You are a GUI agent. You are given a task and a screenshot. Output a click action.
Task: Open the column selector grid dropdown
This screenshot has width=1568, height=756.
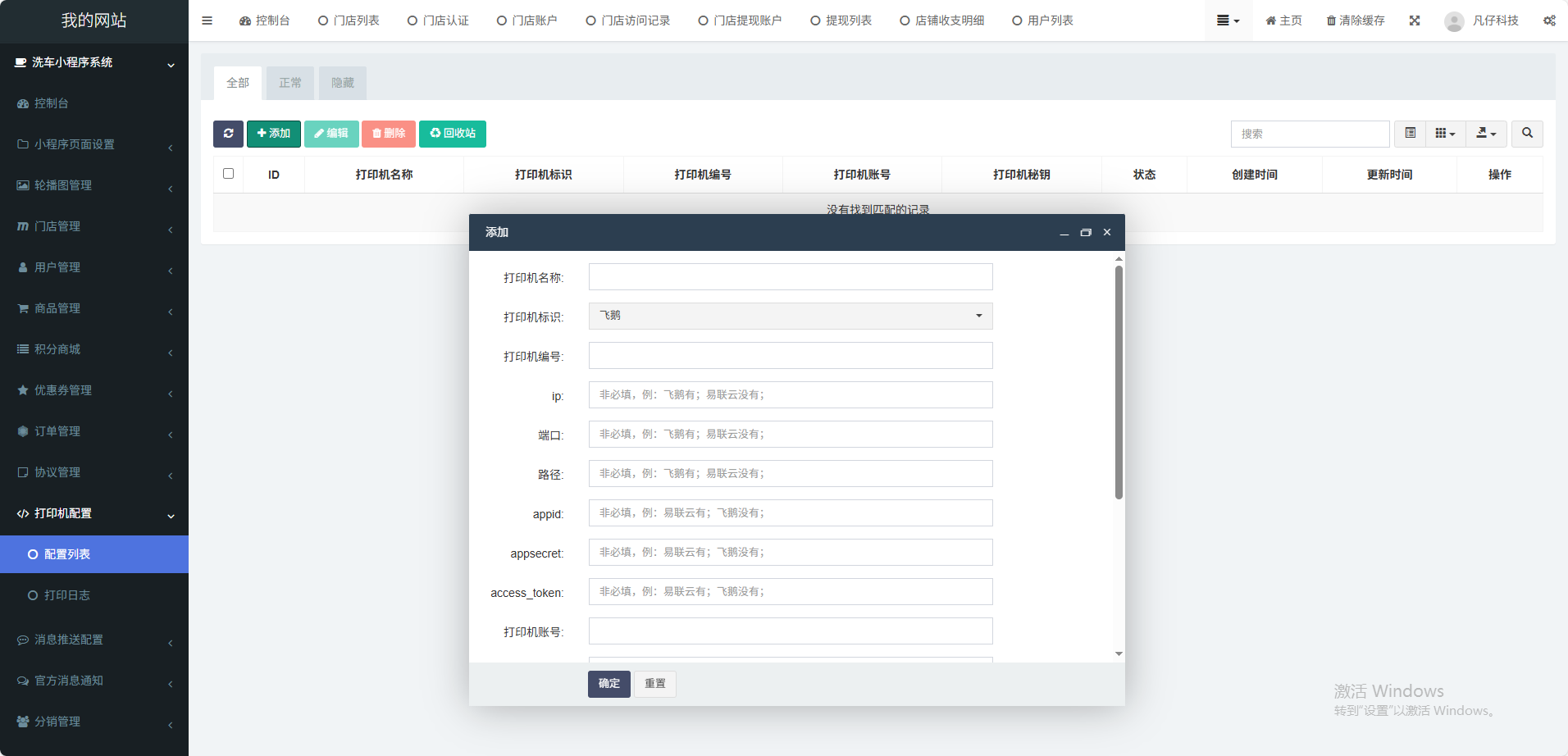[x=1445, y=134]
